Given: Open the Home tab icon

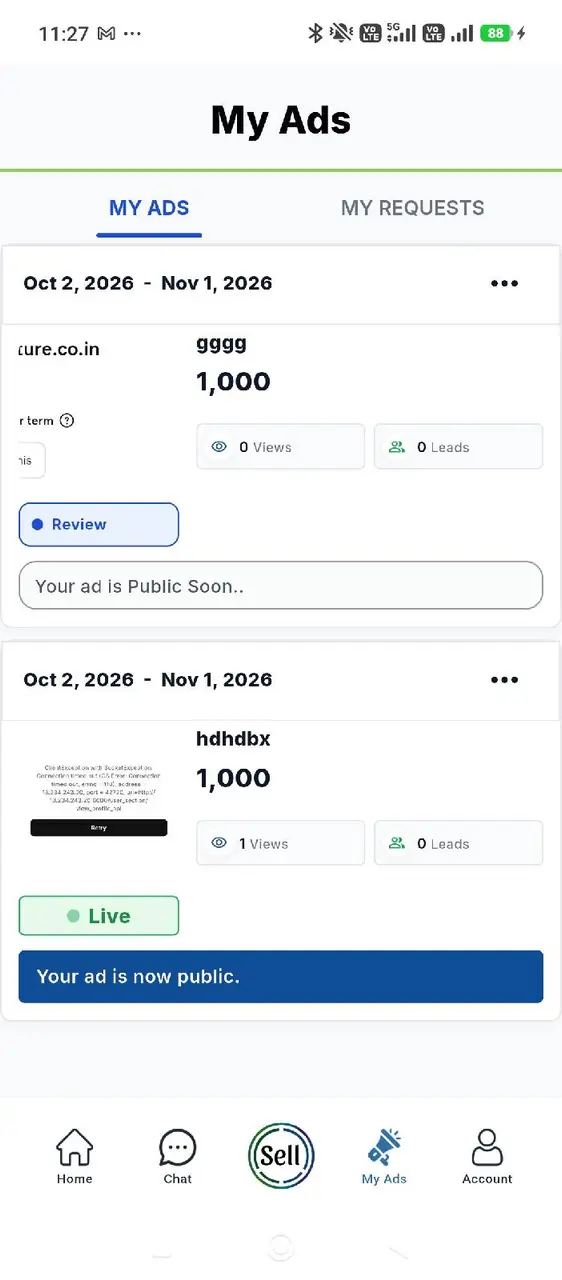Looking at the screenshot, I should 74,1147.
